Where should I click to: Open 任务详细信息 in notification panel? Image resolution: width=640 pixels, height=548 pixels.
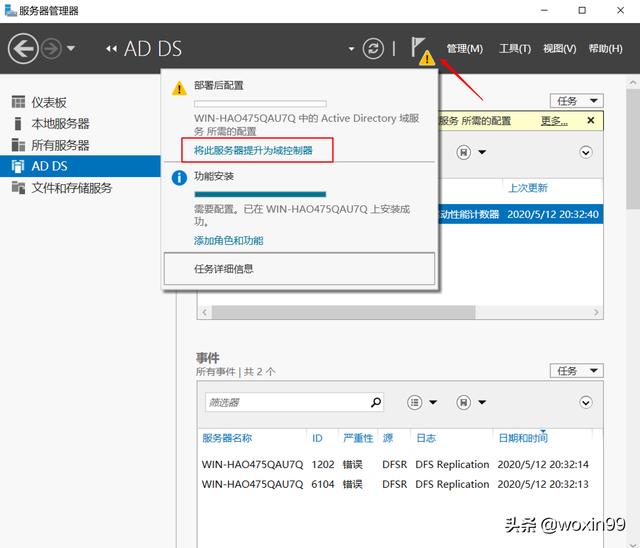point(299,268)
